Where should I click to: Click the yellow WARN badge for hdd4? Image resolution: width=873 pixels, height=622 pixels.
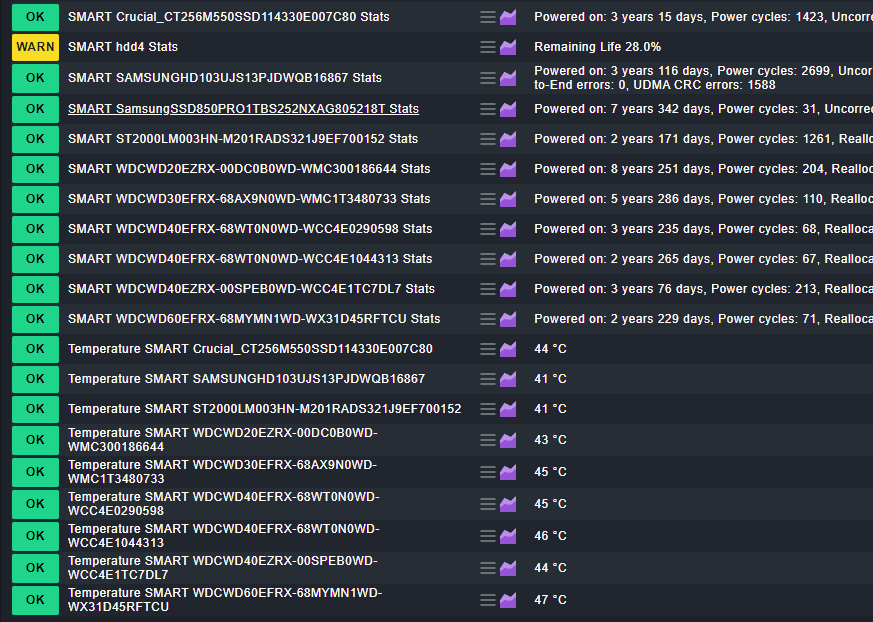[x=35, y=47]
